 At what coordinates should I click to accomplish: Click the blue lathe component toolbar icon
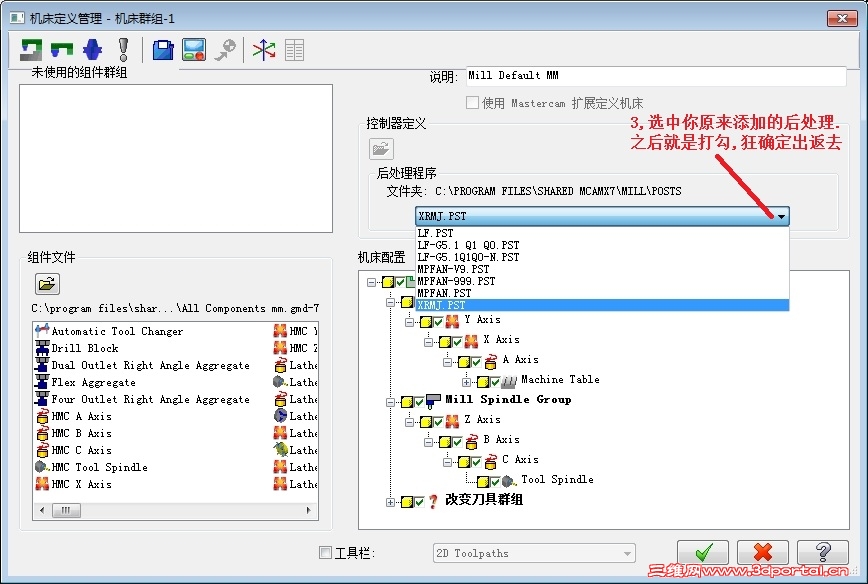pyautogui.click(x=92, y=50)
